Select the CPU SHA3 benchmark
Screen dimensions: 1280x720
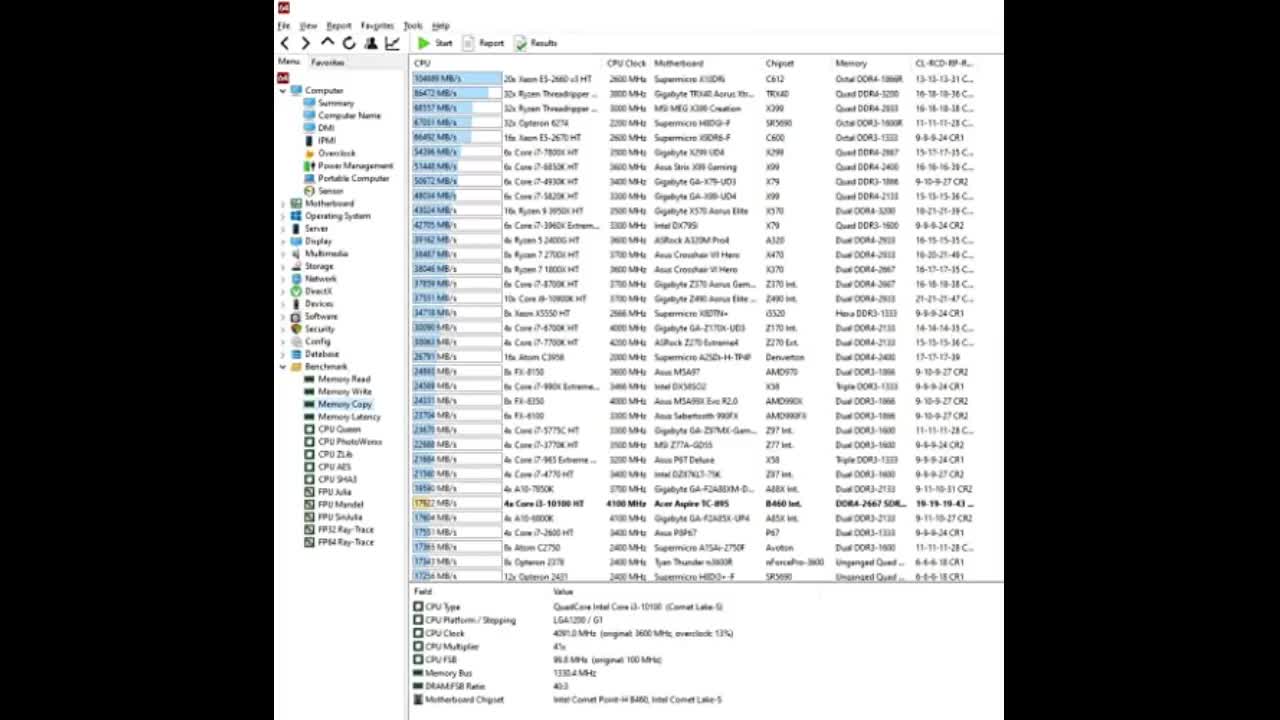coord(337,479)
